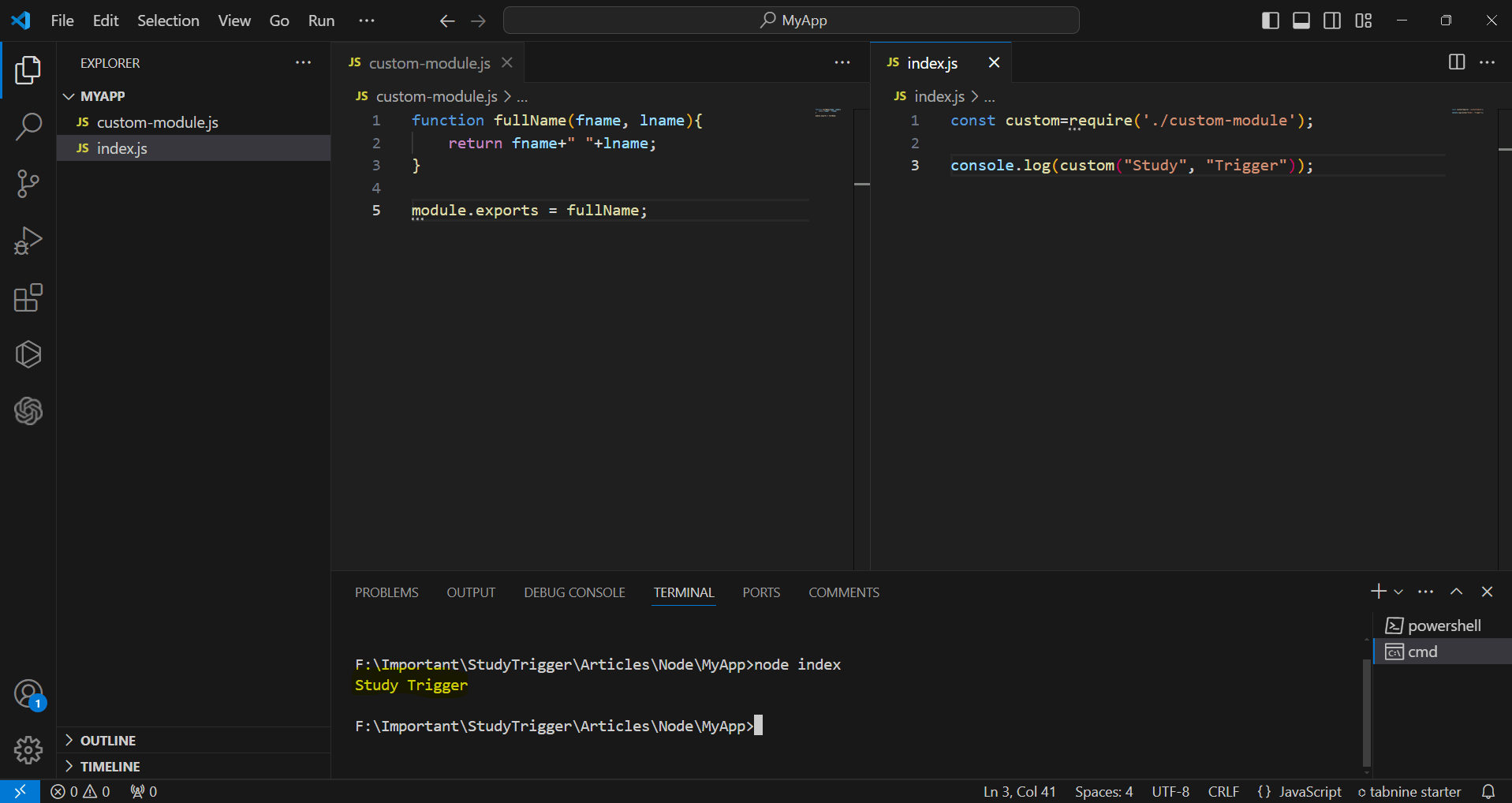Expand the TIMELINE section
1512x803 pixels.
(69, 766)
